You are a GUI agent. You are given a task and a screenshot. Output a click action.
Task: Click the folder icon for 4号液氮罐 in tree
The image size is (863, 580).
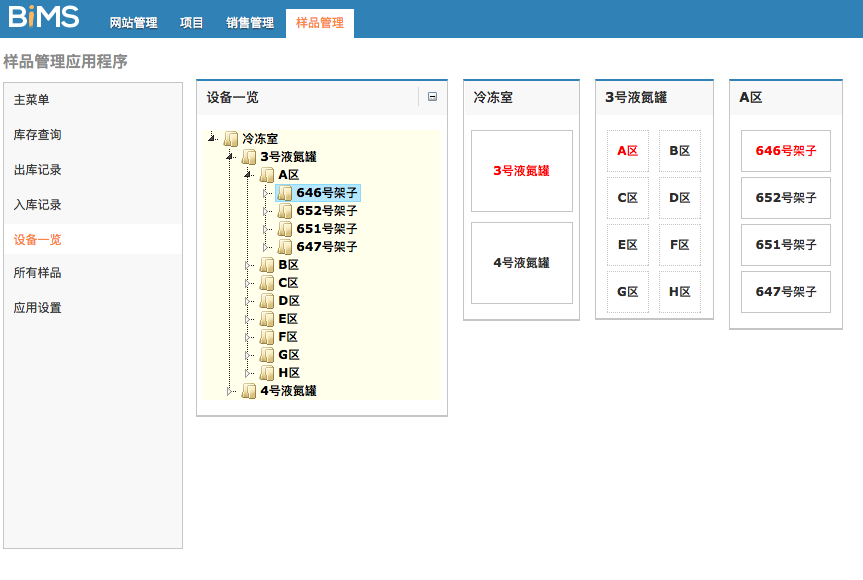click(249, 391)
